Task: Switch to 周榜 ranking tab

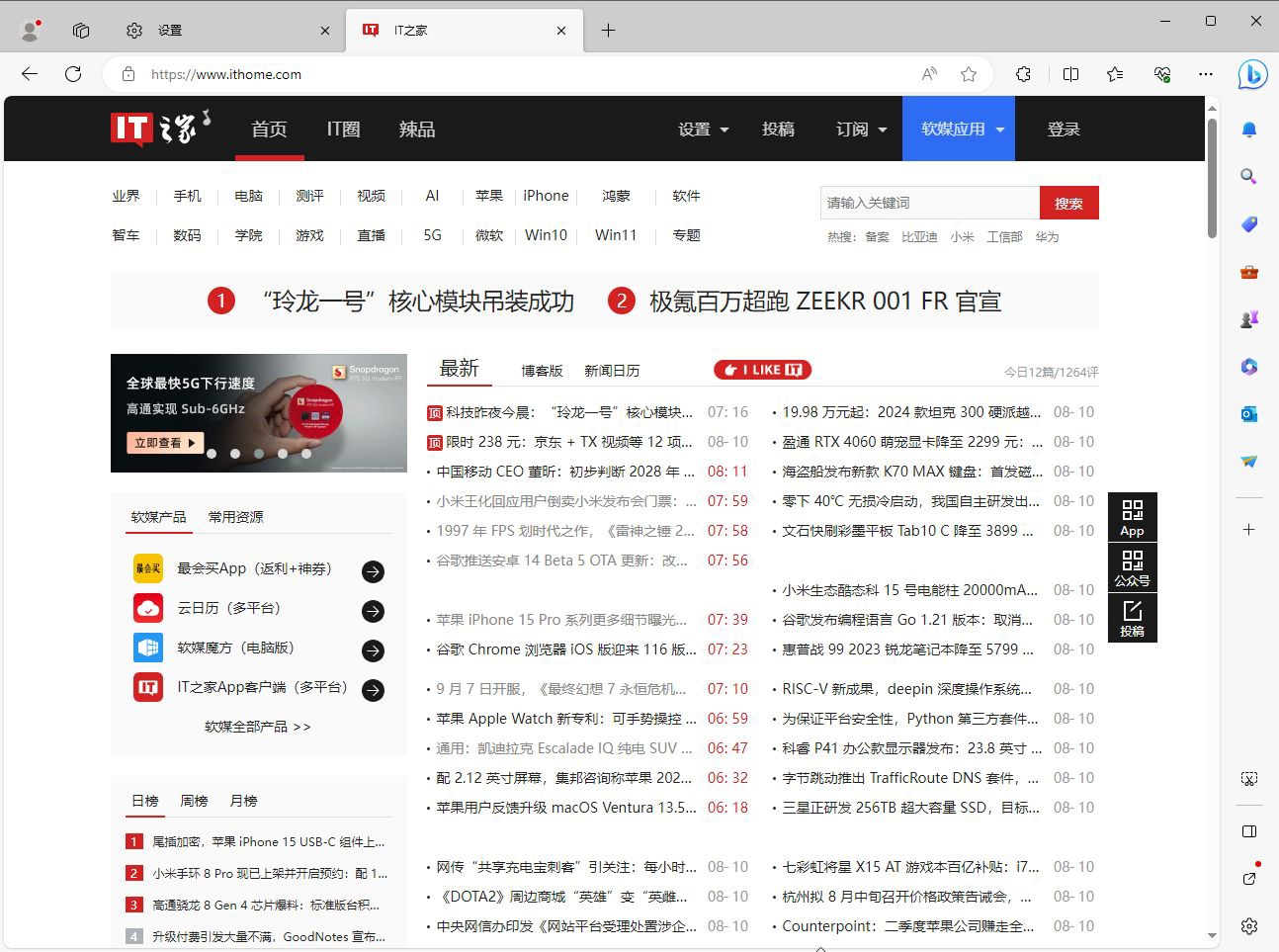Action: pyautogui.click(x=194, y=801)
